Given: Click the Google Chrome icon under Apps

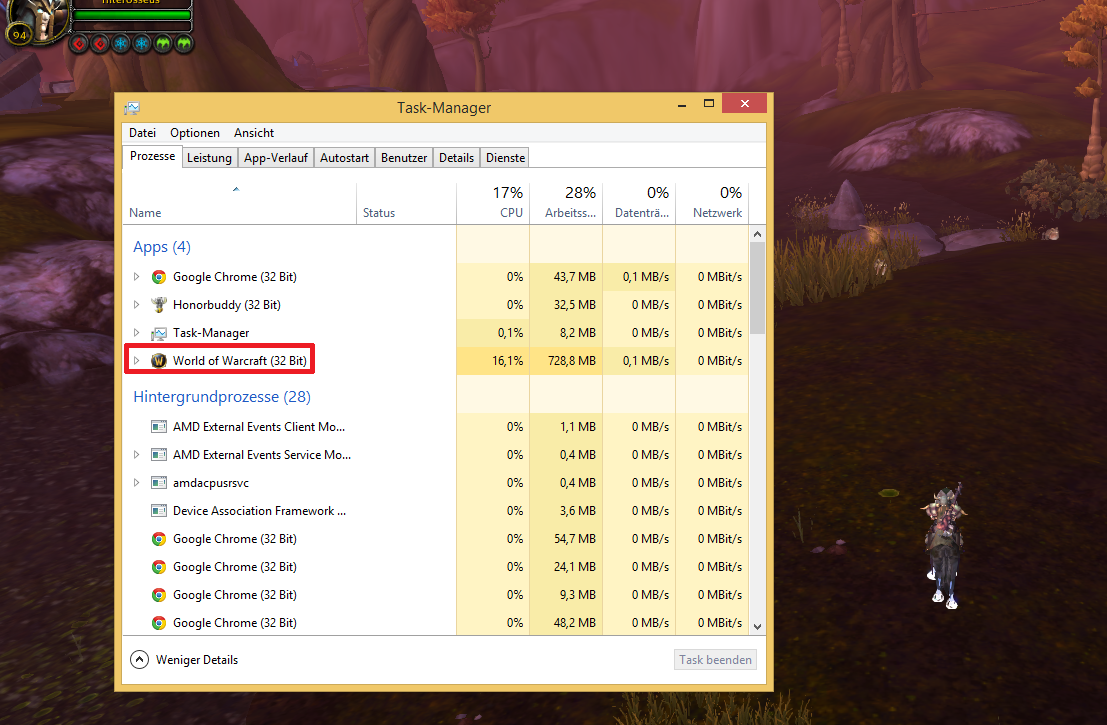Looking at the screenshot, I should (158, 277).
